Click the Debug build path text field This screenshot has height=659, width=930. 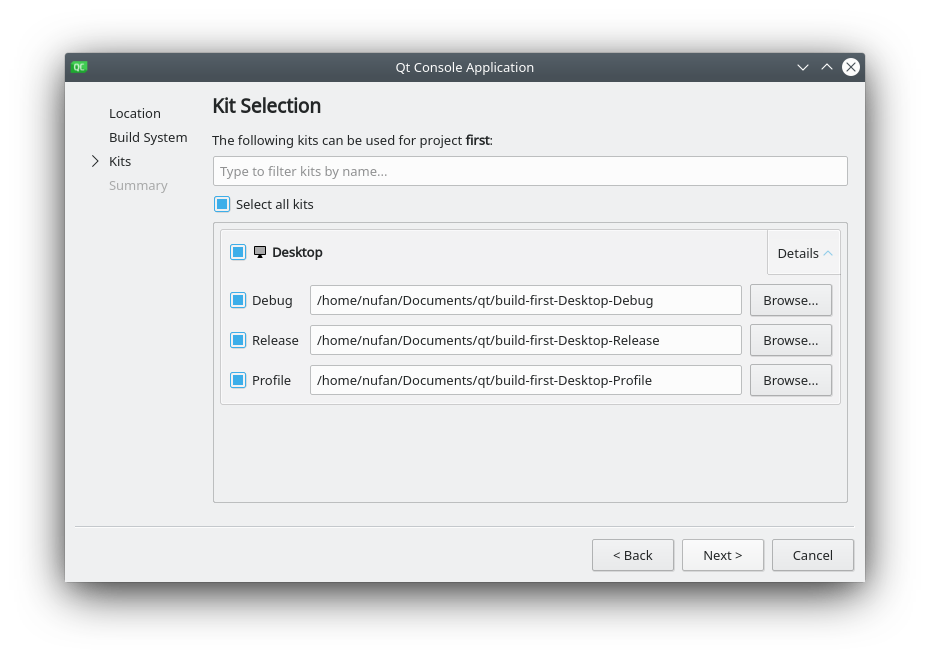click(x=525, y=300)
